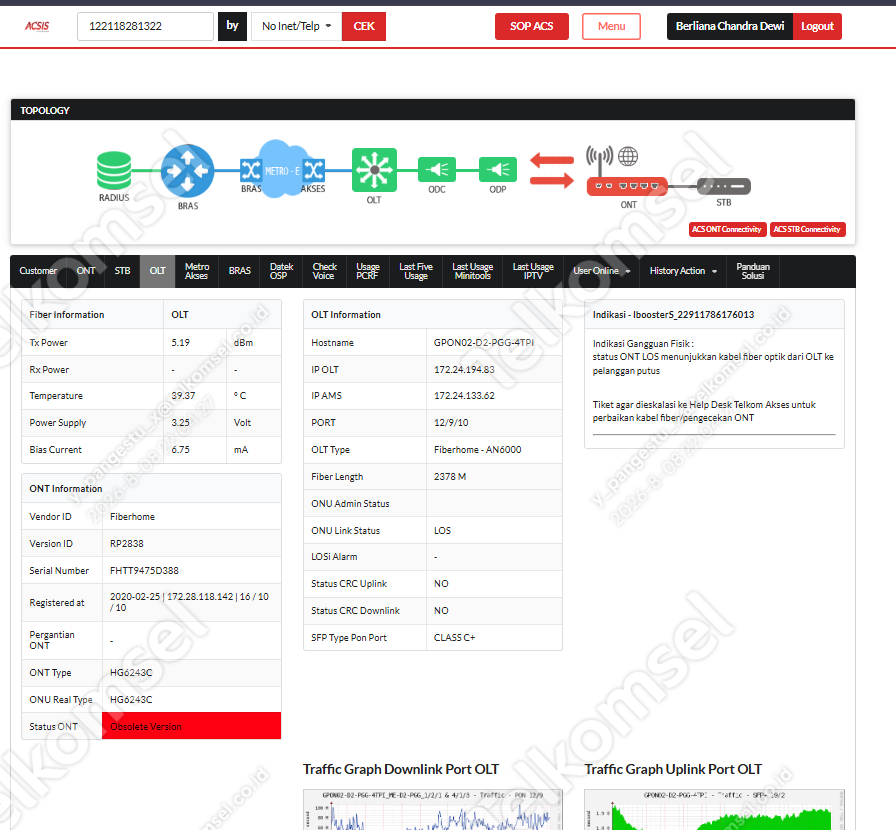Click the Indikasi - Ibooster heading
The width and height of the screenshot is (896, 830).
(673, 315)
